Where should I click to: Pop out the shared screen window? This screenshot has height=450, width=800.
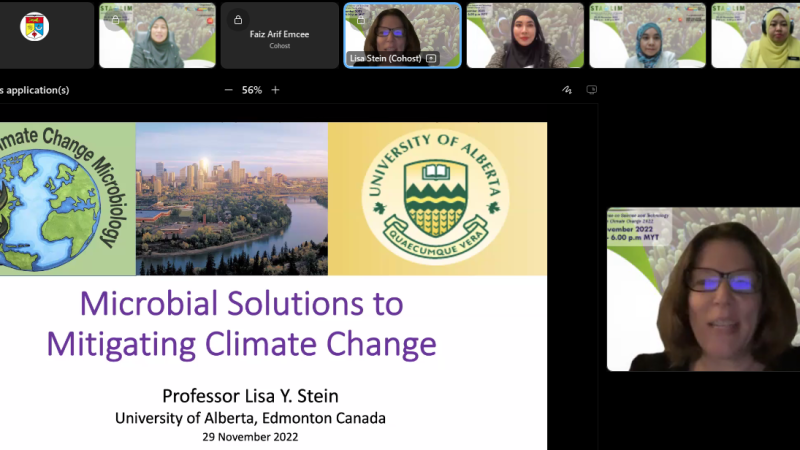(x=591, y=90)
